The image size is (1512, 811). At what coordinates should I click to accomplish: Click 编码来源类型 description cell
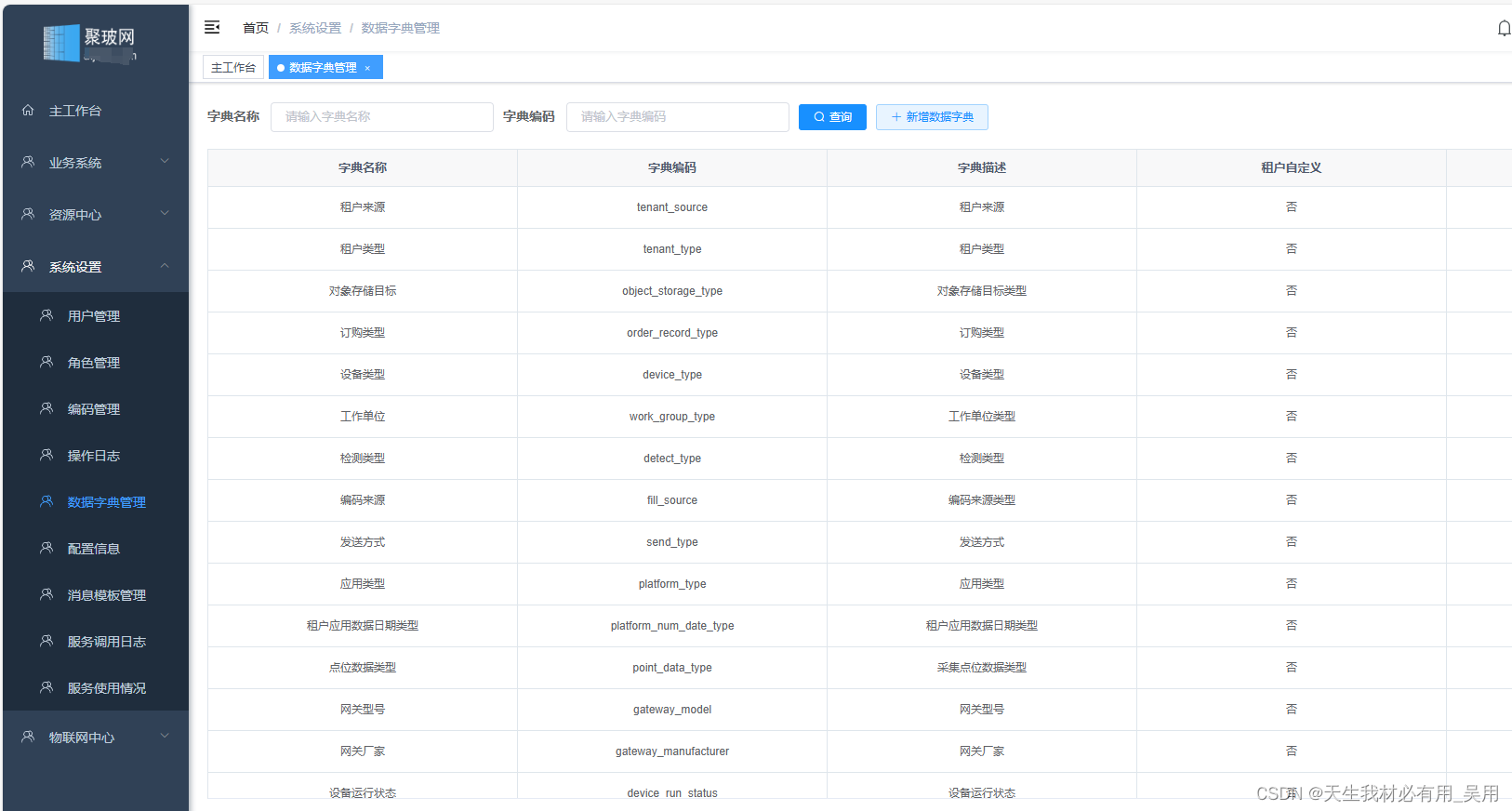tap(982, 500)
